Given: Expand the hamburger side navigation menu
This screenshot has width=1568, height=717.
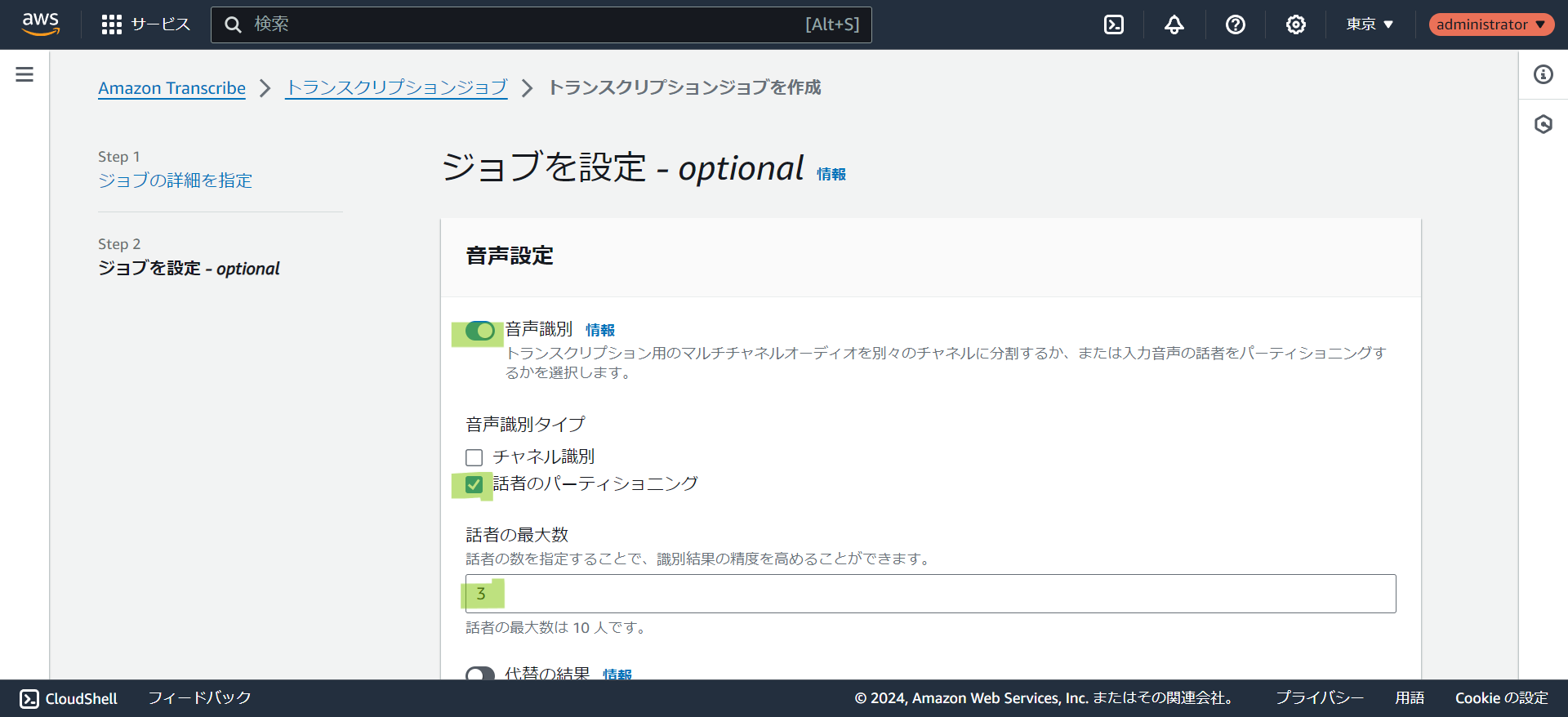Looking at the screenshot, I should pyautogui.click(x=24, y=74).
